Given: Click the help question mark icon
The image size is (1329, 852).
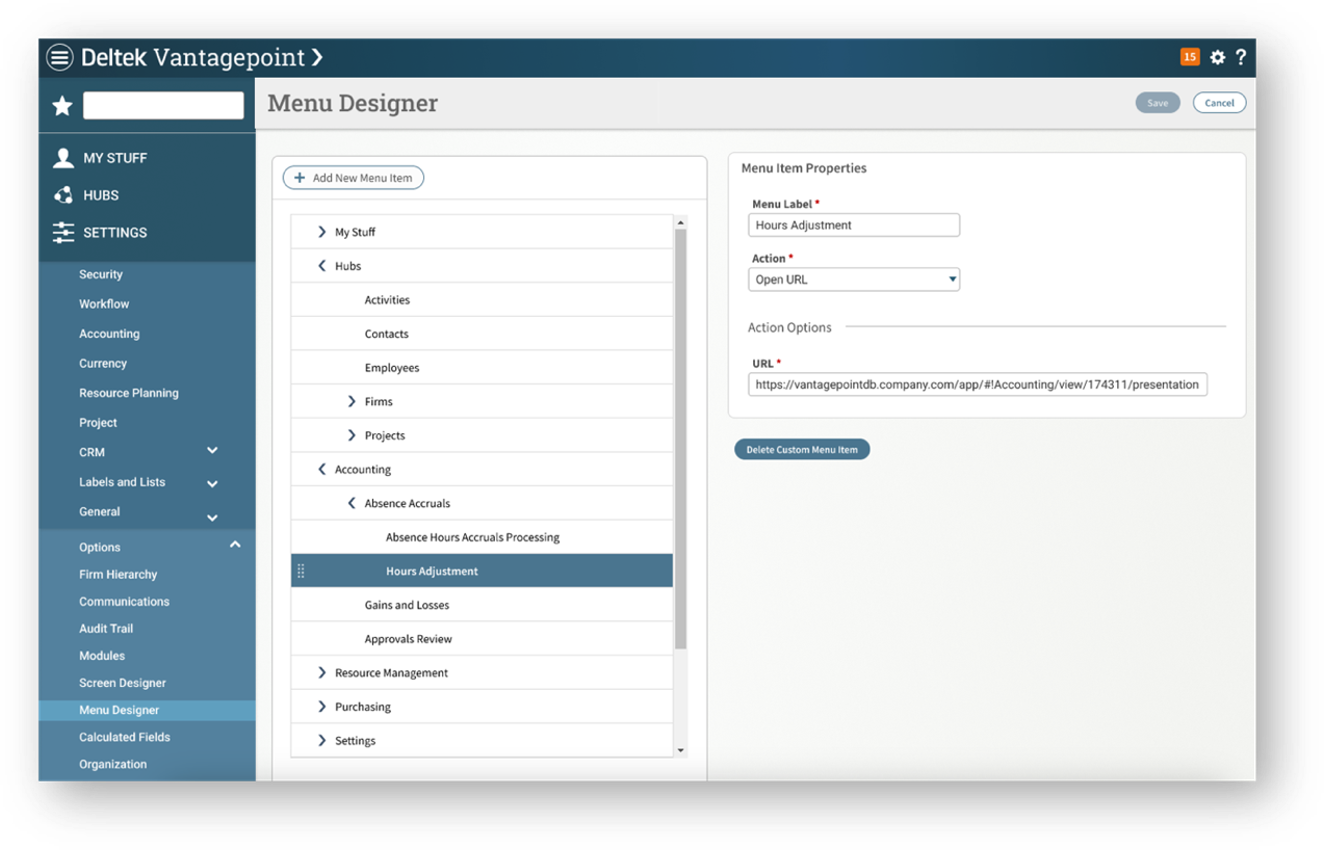Looking at the screenshot, I should (x=1241, y=57).
